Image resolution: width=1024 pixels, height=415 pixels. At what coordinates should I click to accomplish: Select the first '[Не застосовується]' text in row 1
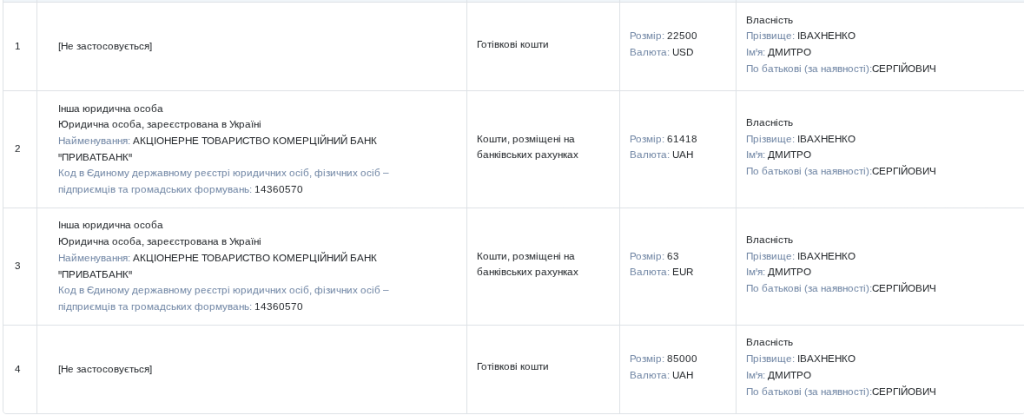pyautogui.click(x=105, y=46)
